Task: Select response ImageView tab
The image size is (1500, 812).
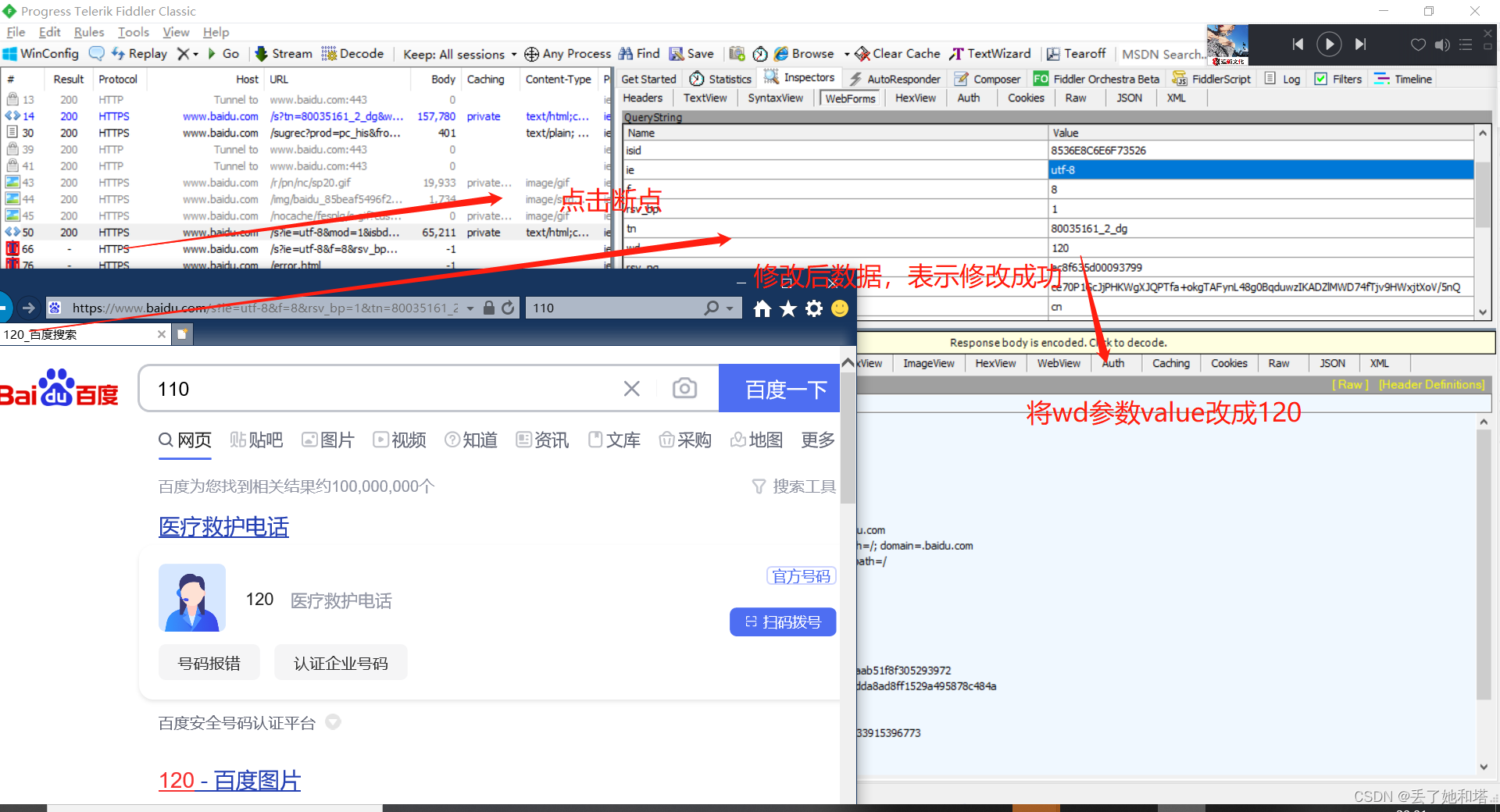Action: (x=928, y=363)
